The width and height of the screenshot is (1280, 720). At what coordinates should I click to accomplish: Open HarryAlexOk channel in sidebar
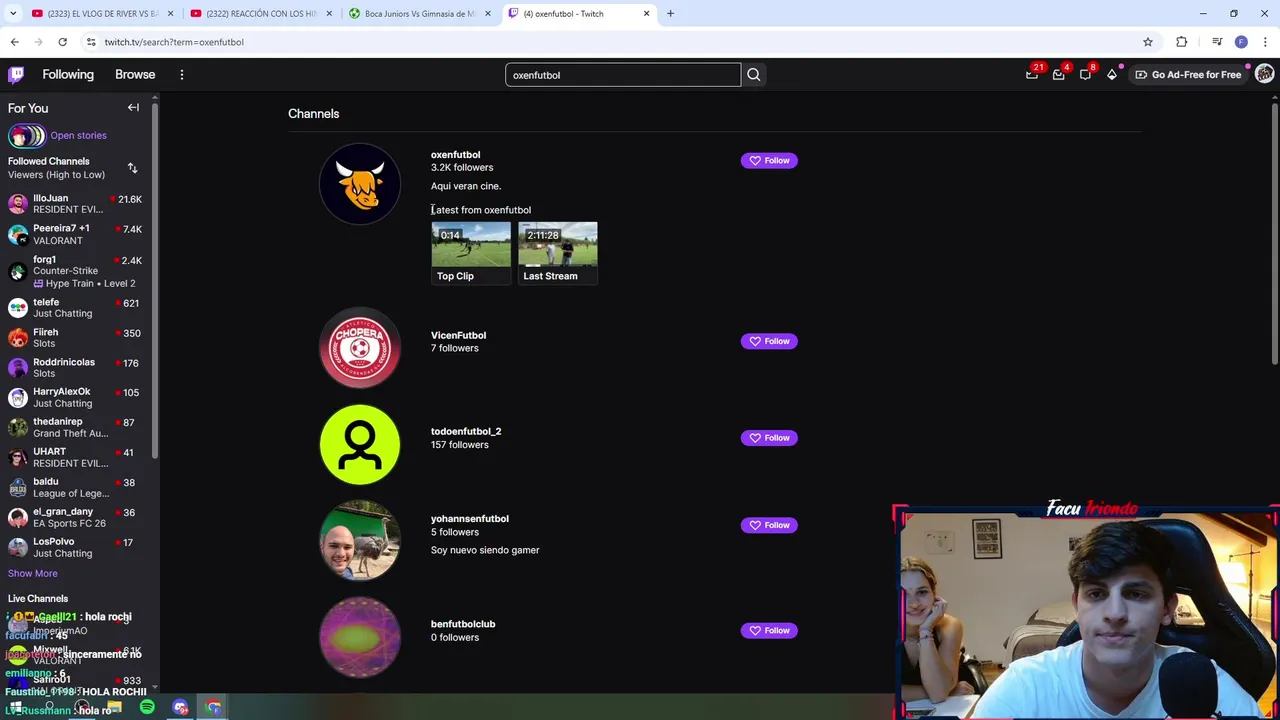[76, 398]
